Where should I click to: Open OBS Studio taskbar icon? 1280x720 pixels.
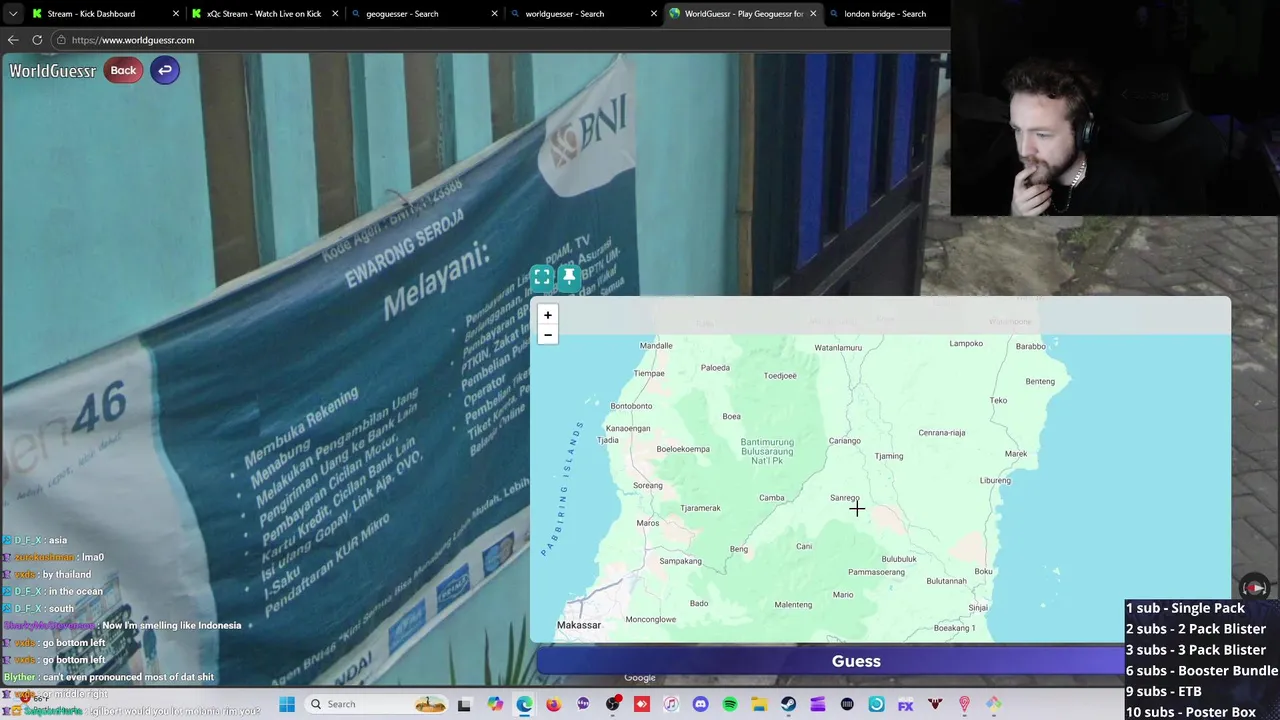(x=613, y=705)
